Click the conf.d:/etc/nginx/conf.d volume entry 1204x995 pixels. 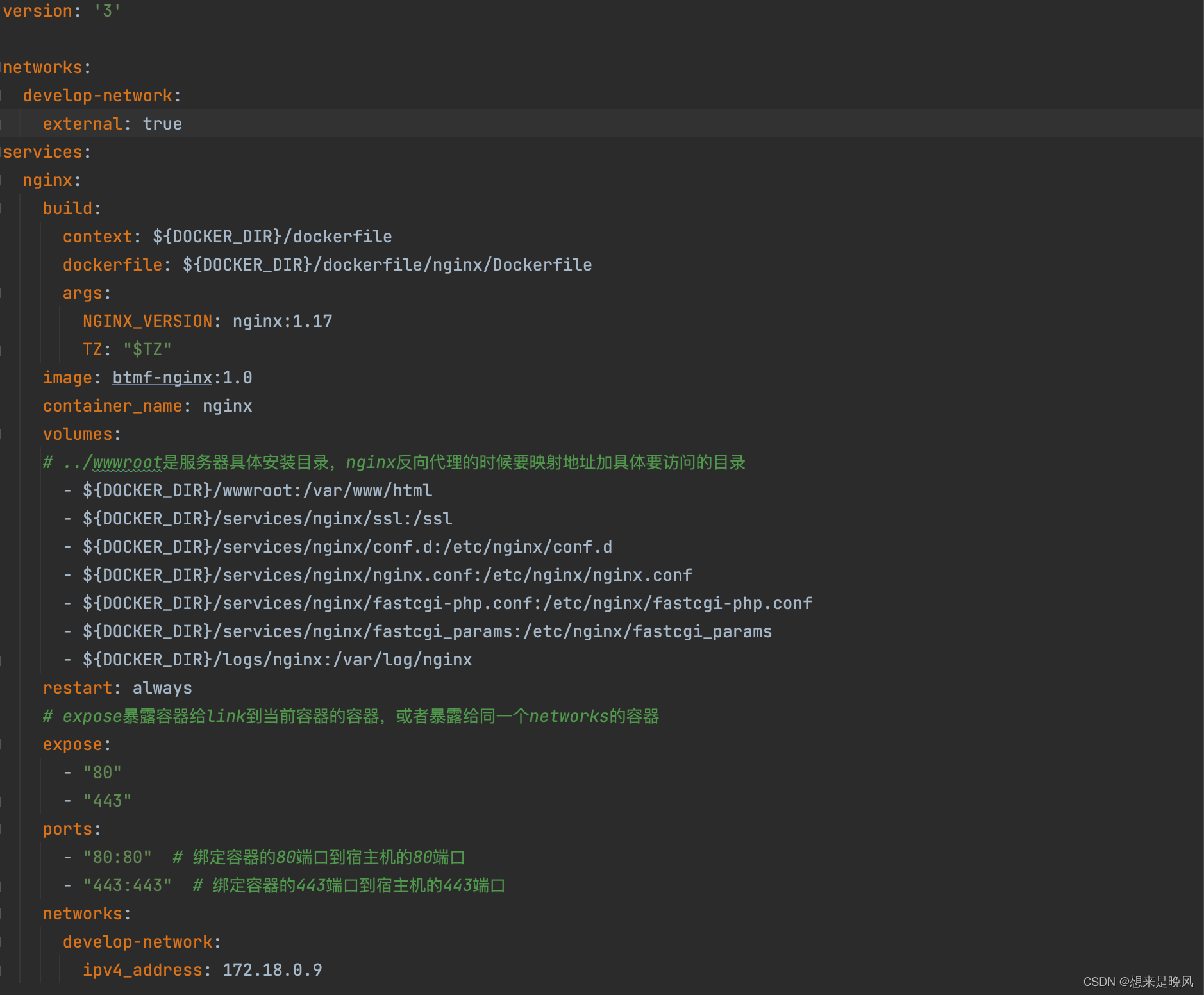point(347,547)
